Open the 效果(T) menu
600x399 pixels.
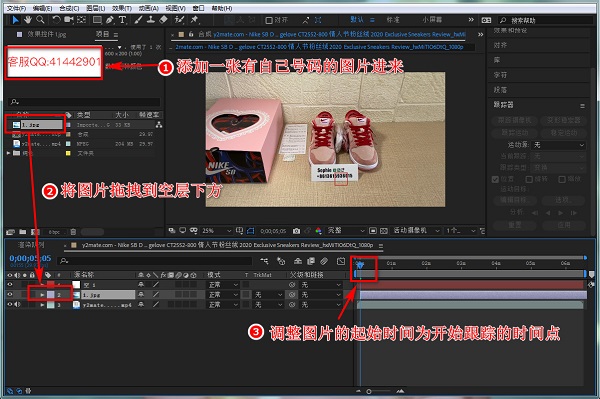[x=122, y=8]
